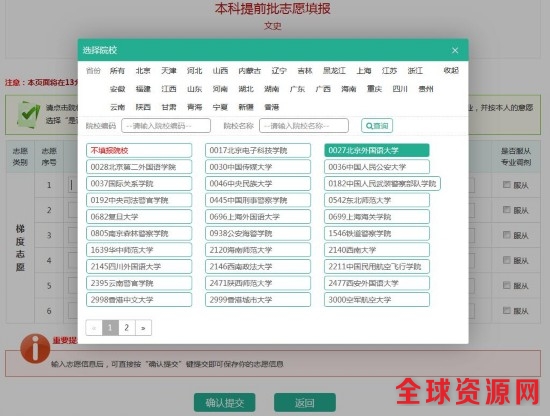Image resolution: width=550 pixels, height=416 pixels.
Task: Click the 返回 back button
Action: [x=305, y=403]
